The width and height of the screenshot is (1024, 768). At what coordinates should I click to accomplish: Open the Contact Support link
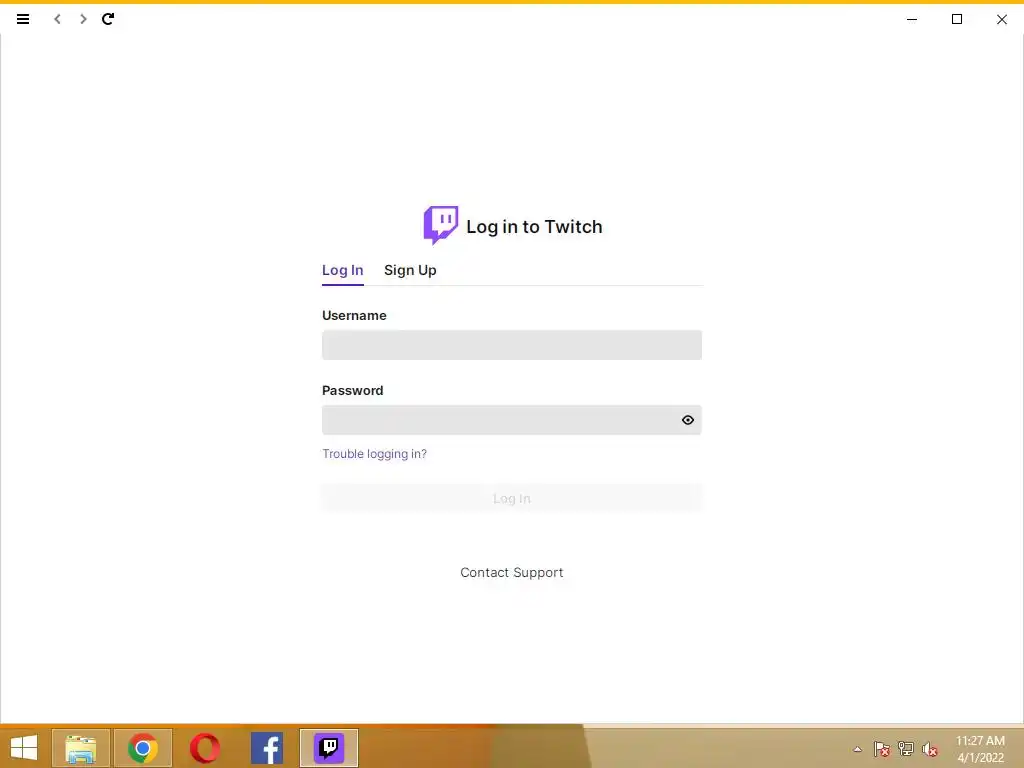tap(512, 573)
